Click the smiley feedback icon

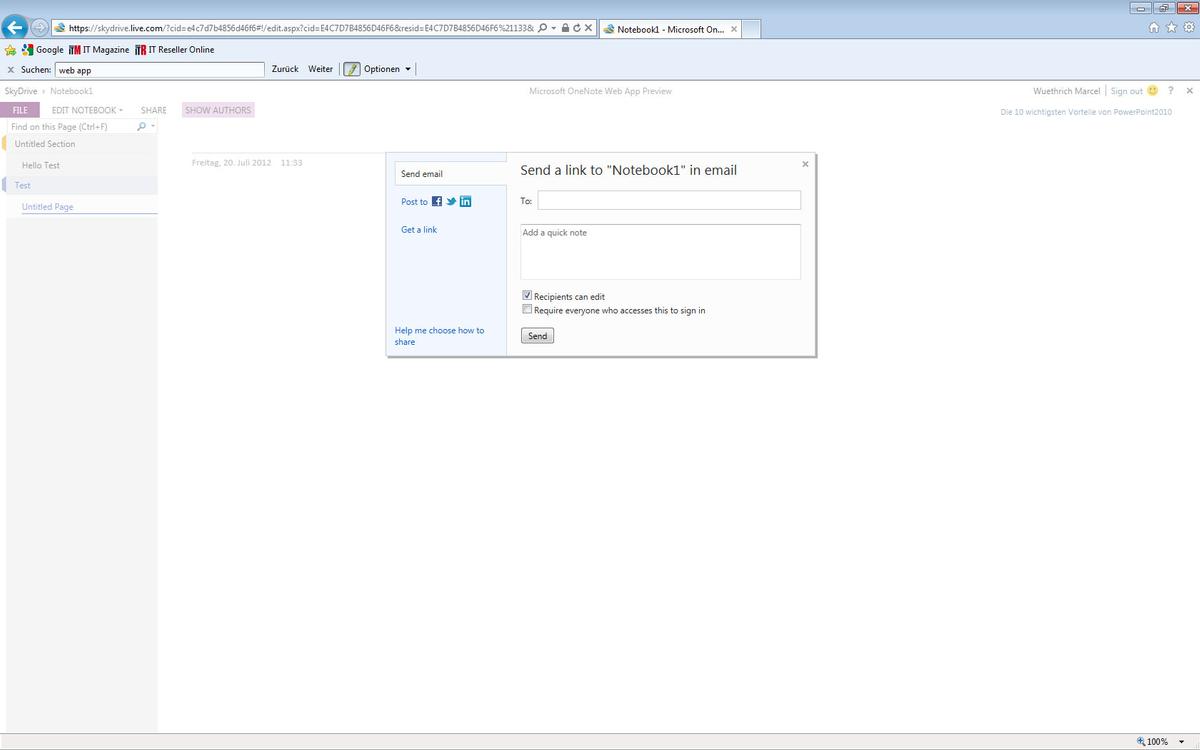tap(1153, 90)
